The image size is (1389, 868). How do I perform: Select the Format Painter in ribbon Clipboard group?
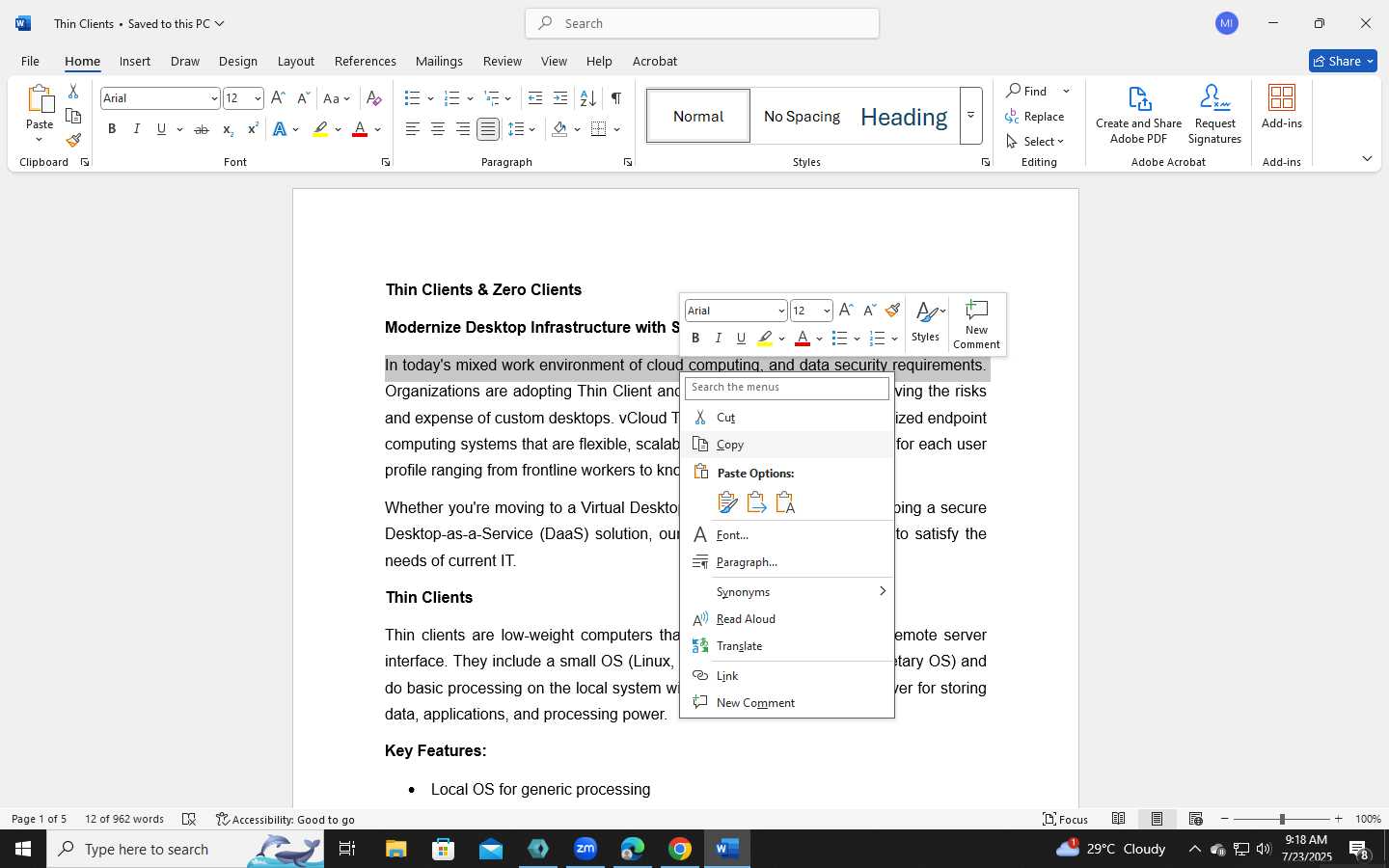tap(73, 140)
